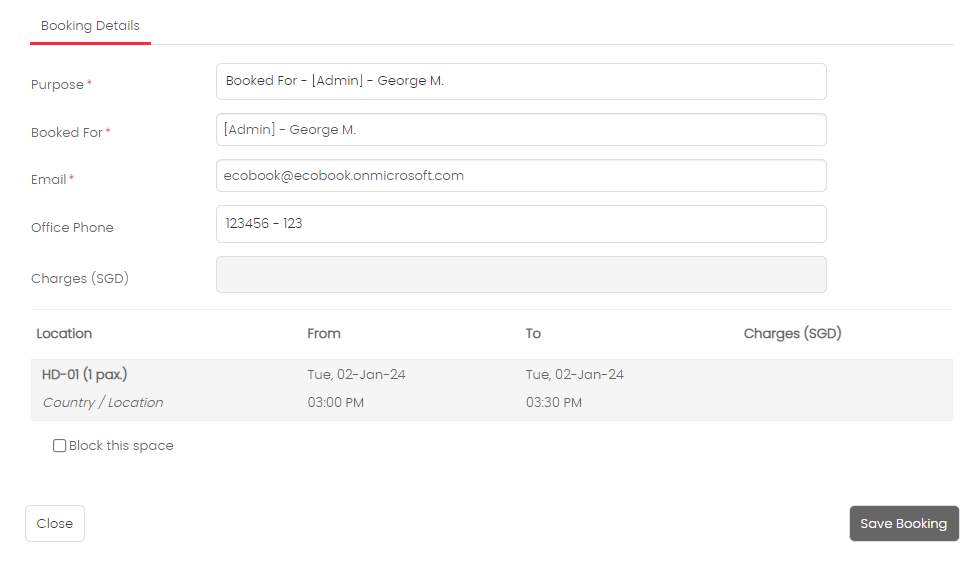Image resolution: width=980 pixels, height=568 pixels.
Task: Open the Booking Details tab
Action: coord(90,26)
